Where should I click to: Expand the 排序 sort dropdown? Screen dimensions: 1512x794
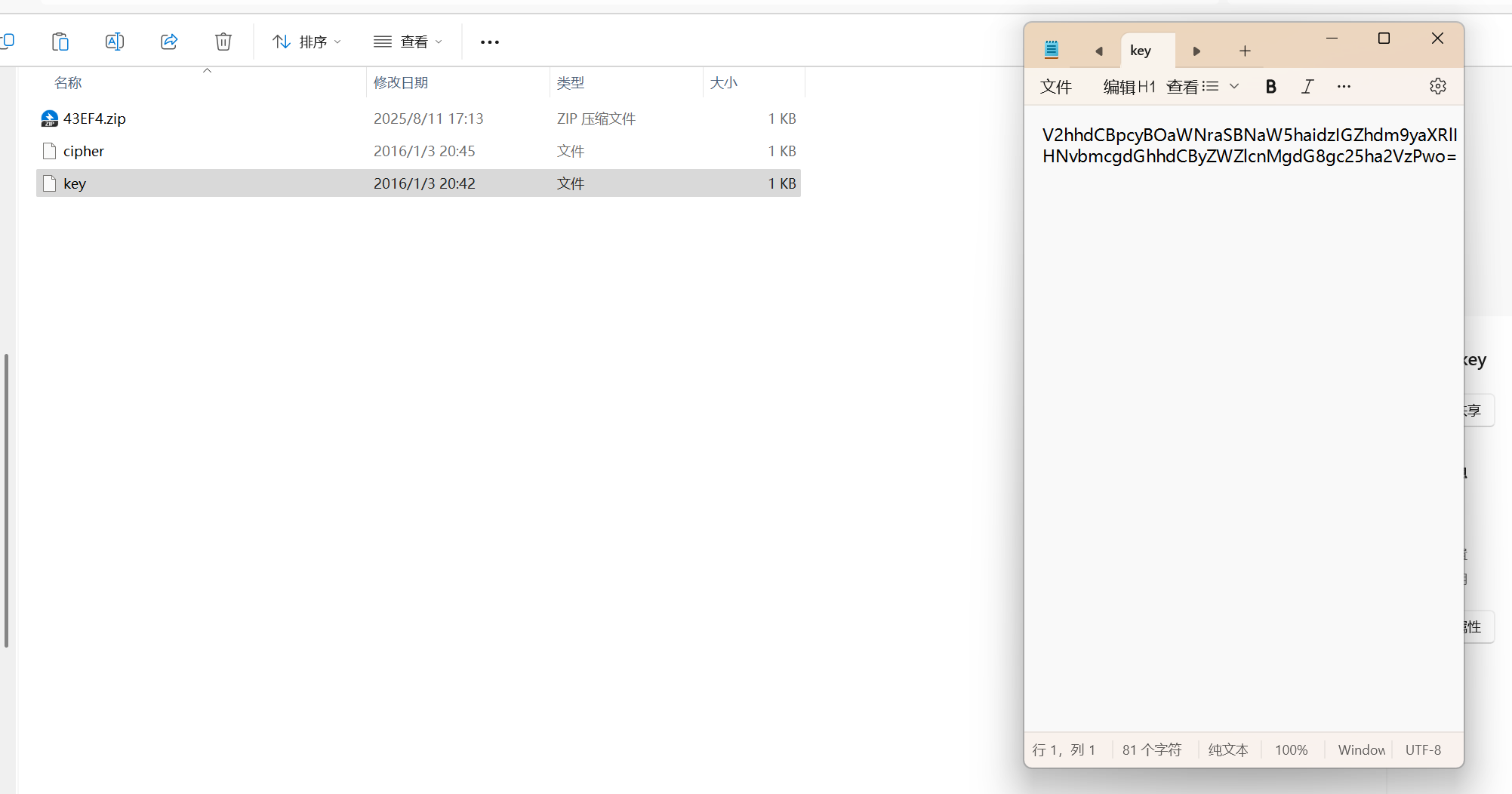point(306,42)
